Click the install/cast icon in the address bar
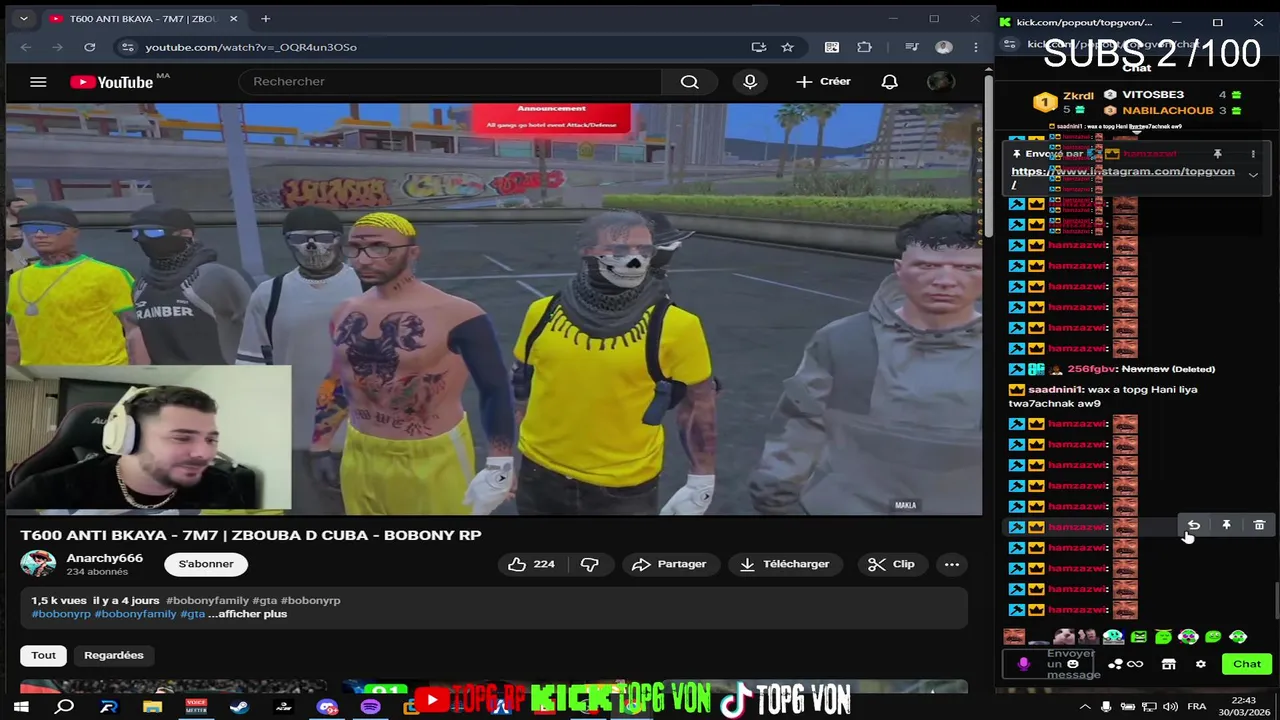 tap(758, 47)
